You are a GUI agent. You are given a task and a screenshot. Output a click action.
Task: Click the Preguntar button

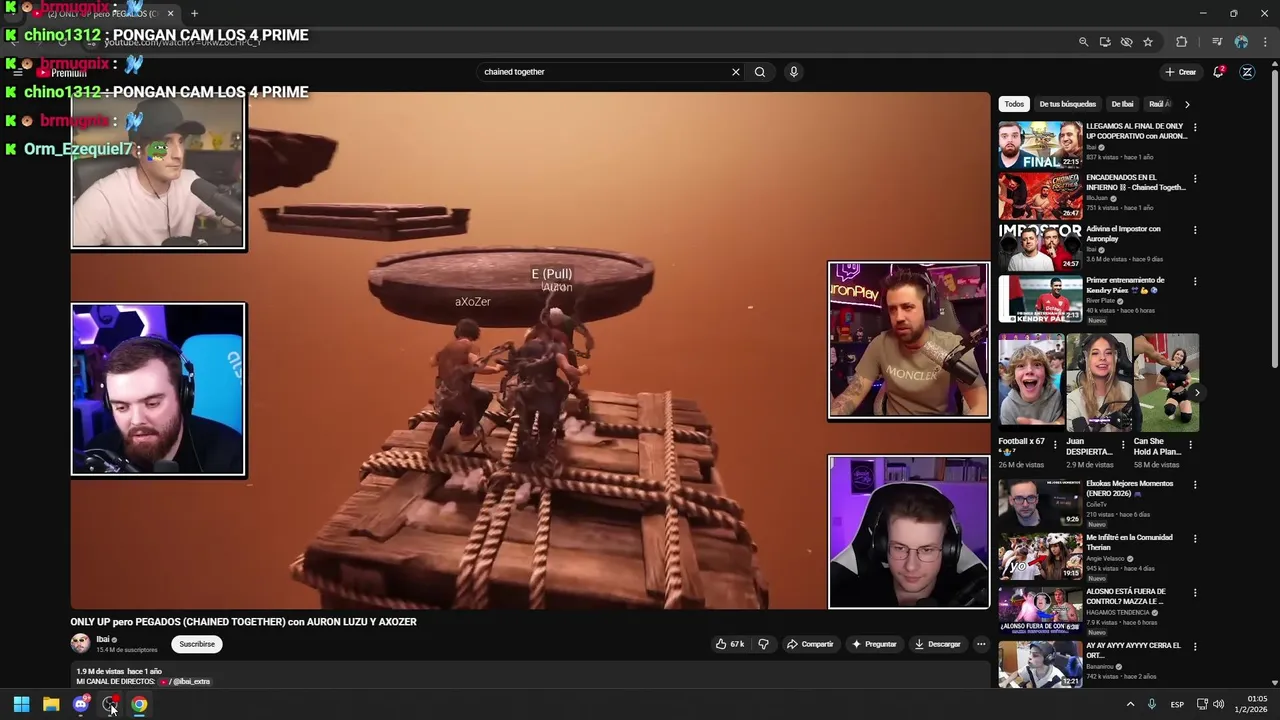pos(874,644)
